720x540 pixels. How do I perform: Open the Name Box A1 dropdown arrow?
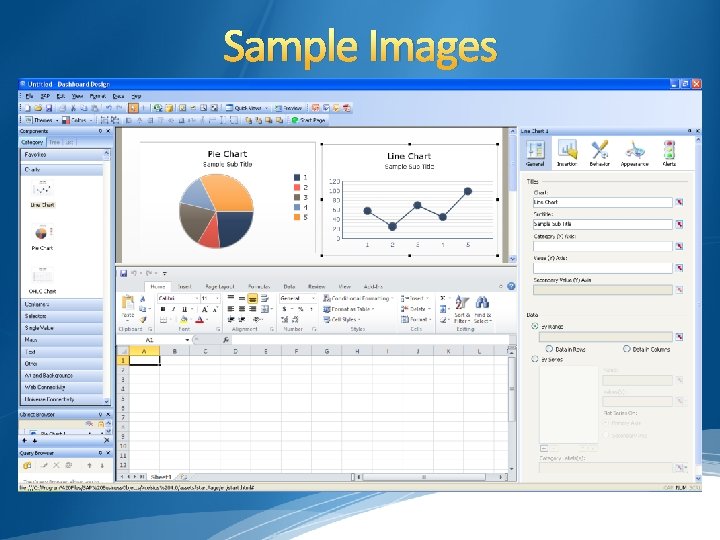[x=187, y=340]
